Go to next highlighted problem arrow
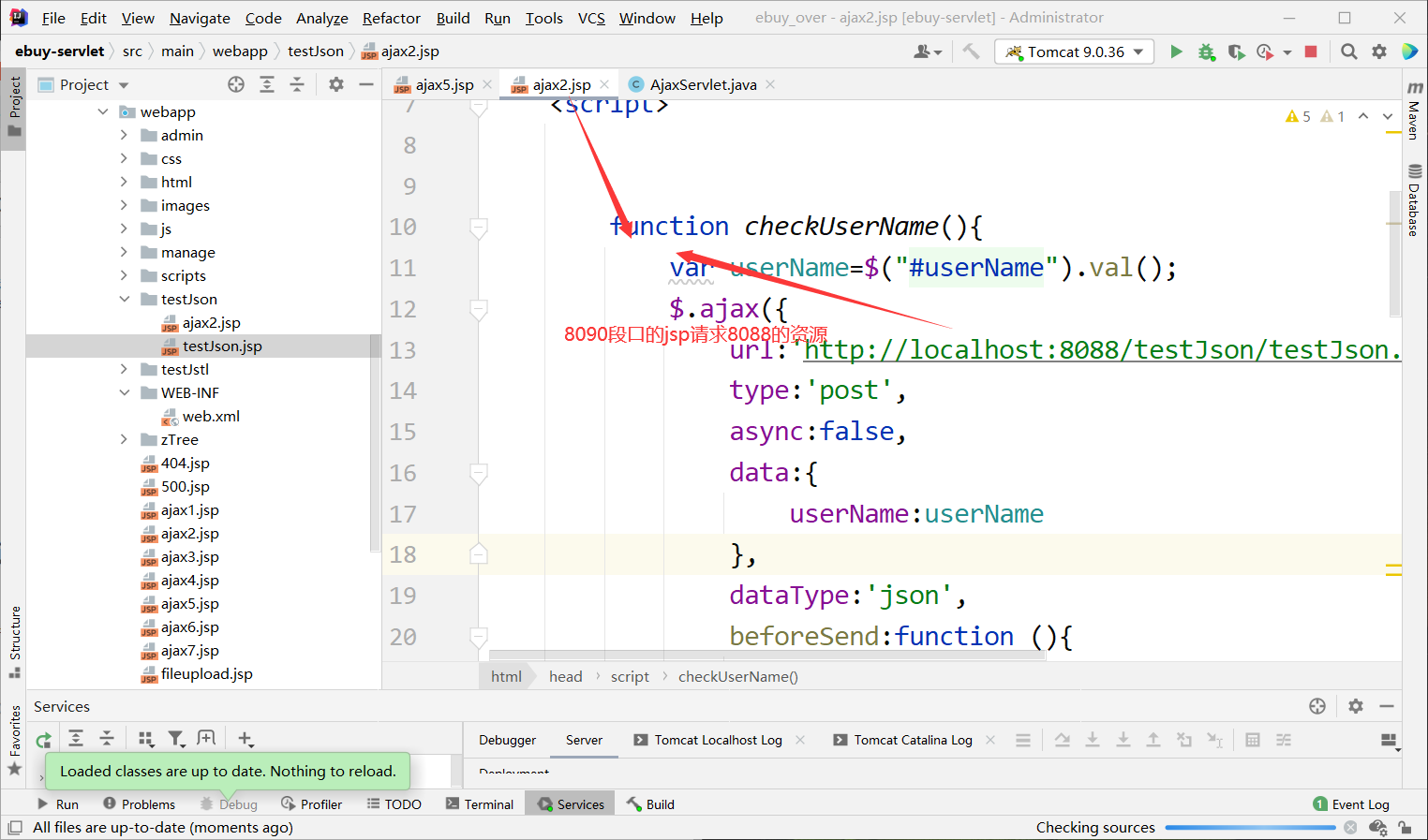 [x=1388, y=116]
